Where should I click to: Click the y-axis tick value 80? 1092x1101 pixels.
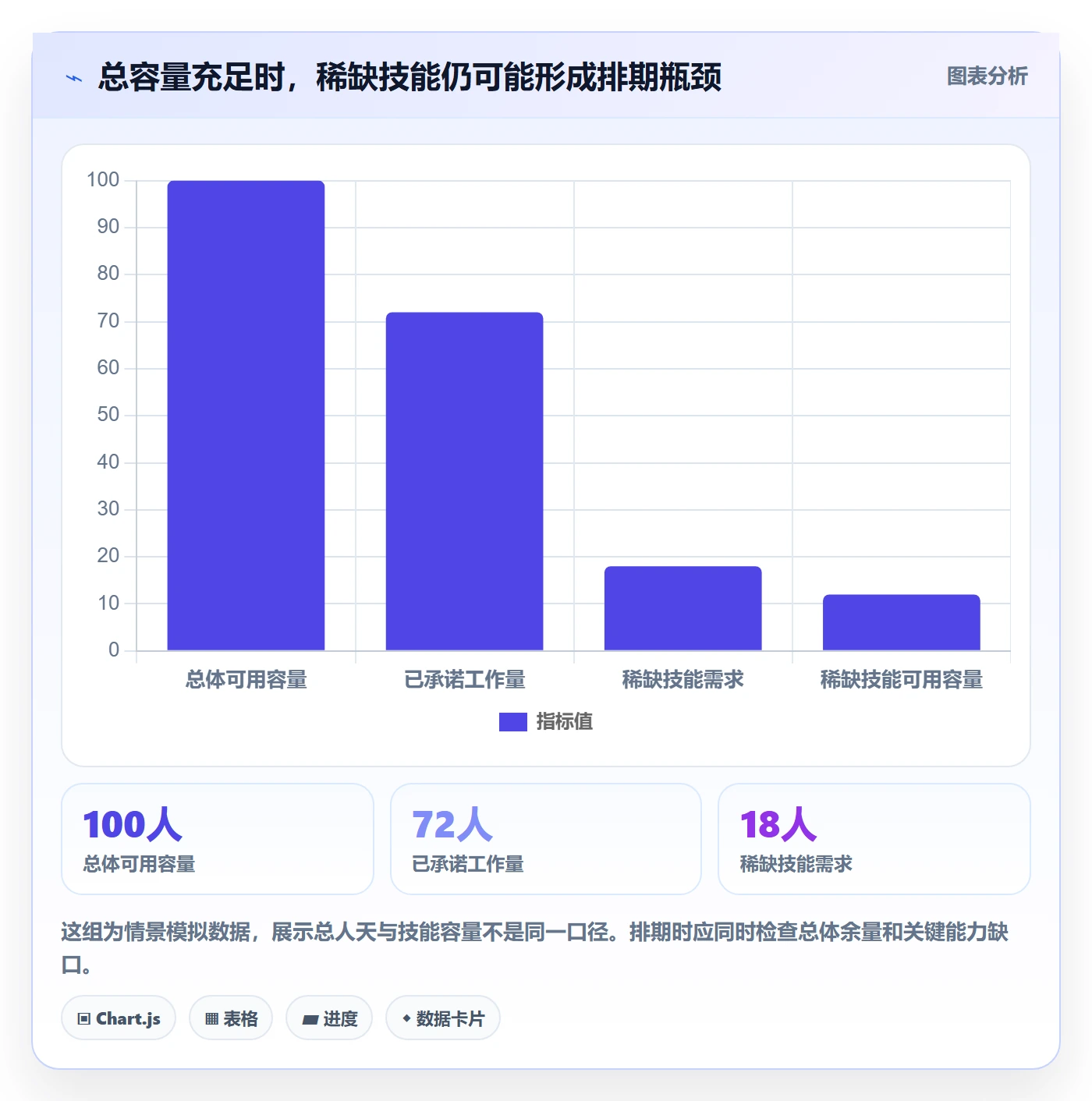pyautogui.click(x=108, y=274)
